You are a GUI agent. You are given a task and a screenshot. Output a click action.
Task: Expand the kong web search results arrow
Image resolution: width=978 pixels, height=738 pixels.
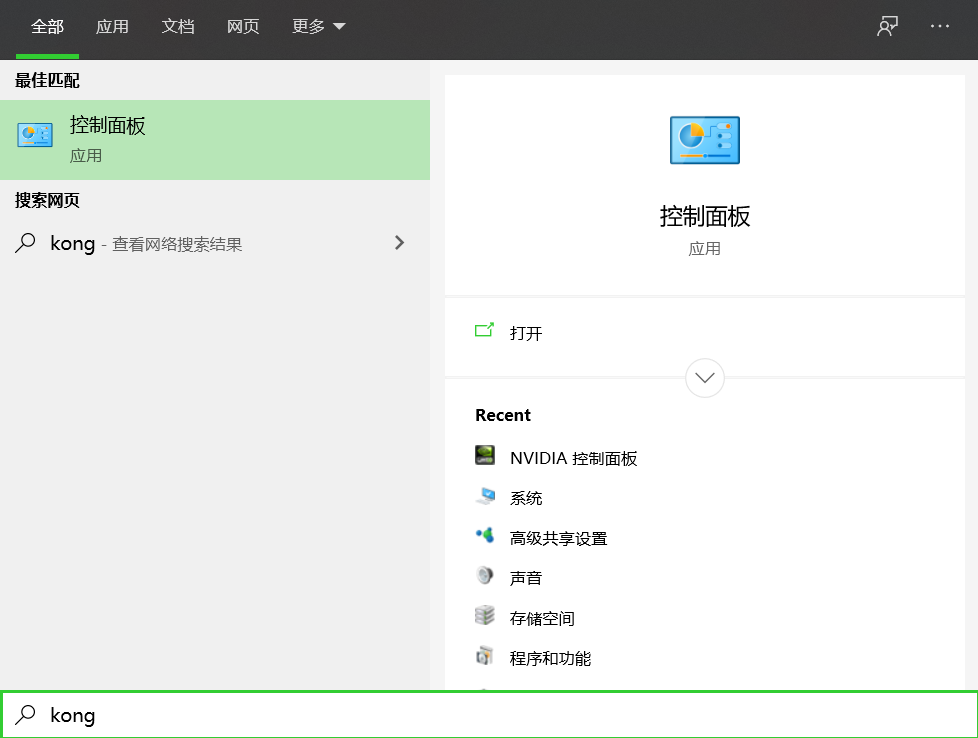point(399,243)
